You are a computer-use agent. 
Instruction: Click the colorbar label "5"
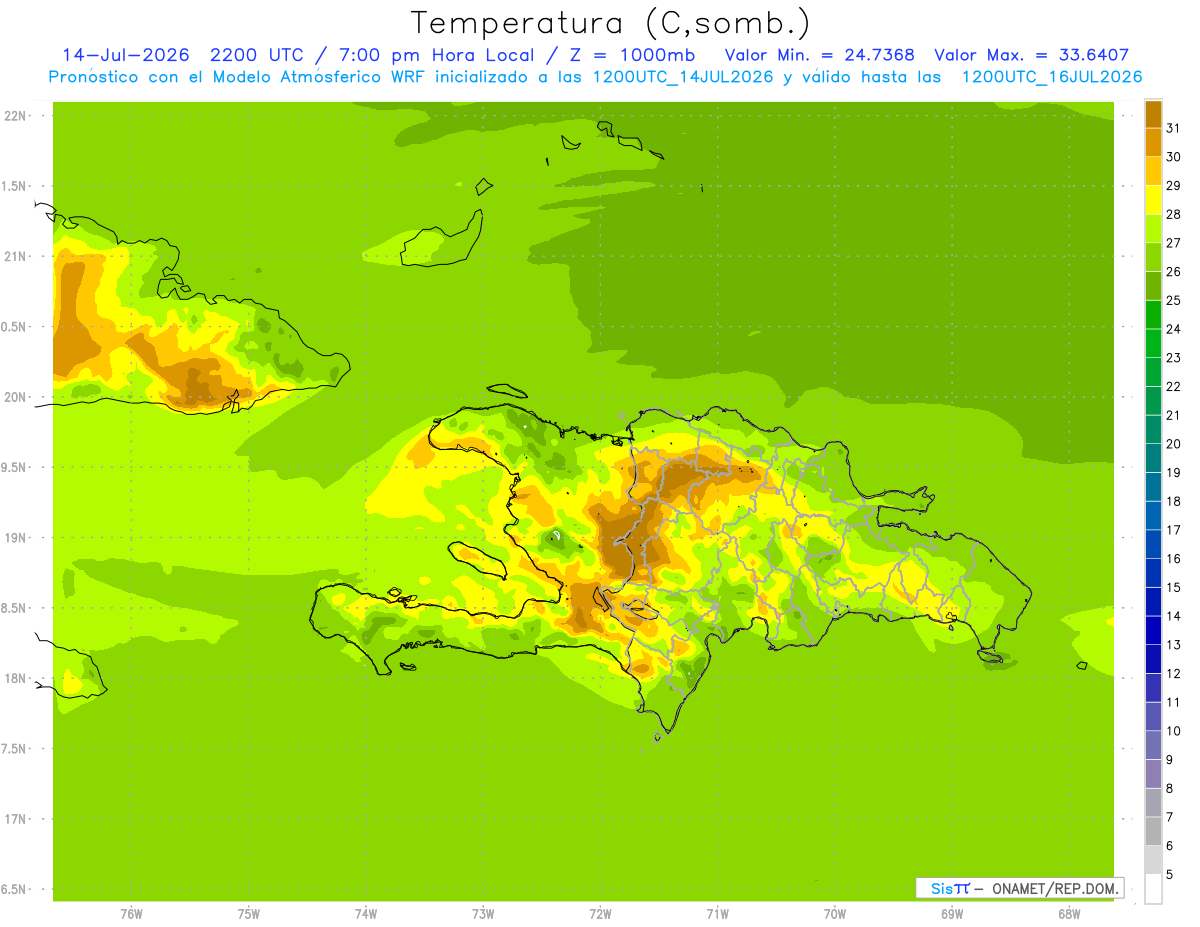click(1170, 874)
